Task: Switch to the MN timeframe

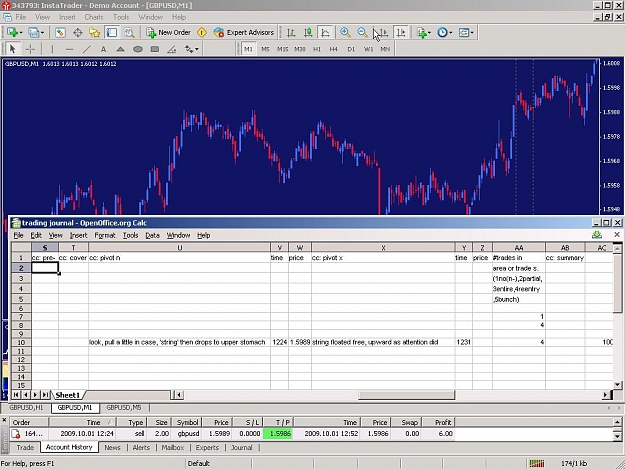Action: (385, 49)
